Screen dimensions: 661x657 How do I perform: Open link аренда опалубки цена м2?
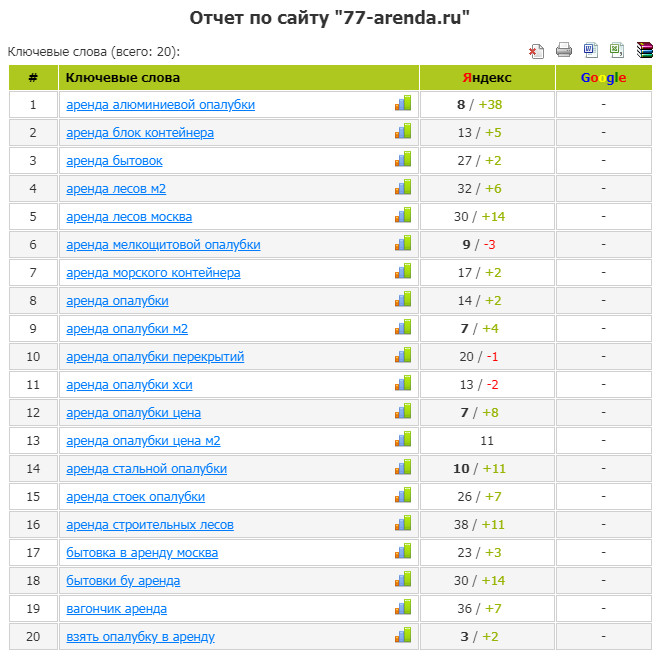click(x=143, y=441)
